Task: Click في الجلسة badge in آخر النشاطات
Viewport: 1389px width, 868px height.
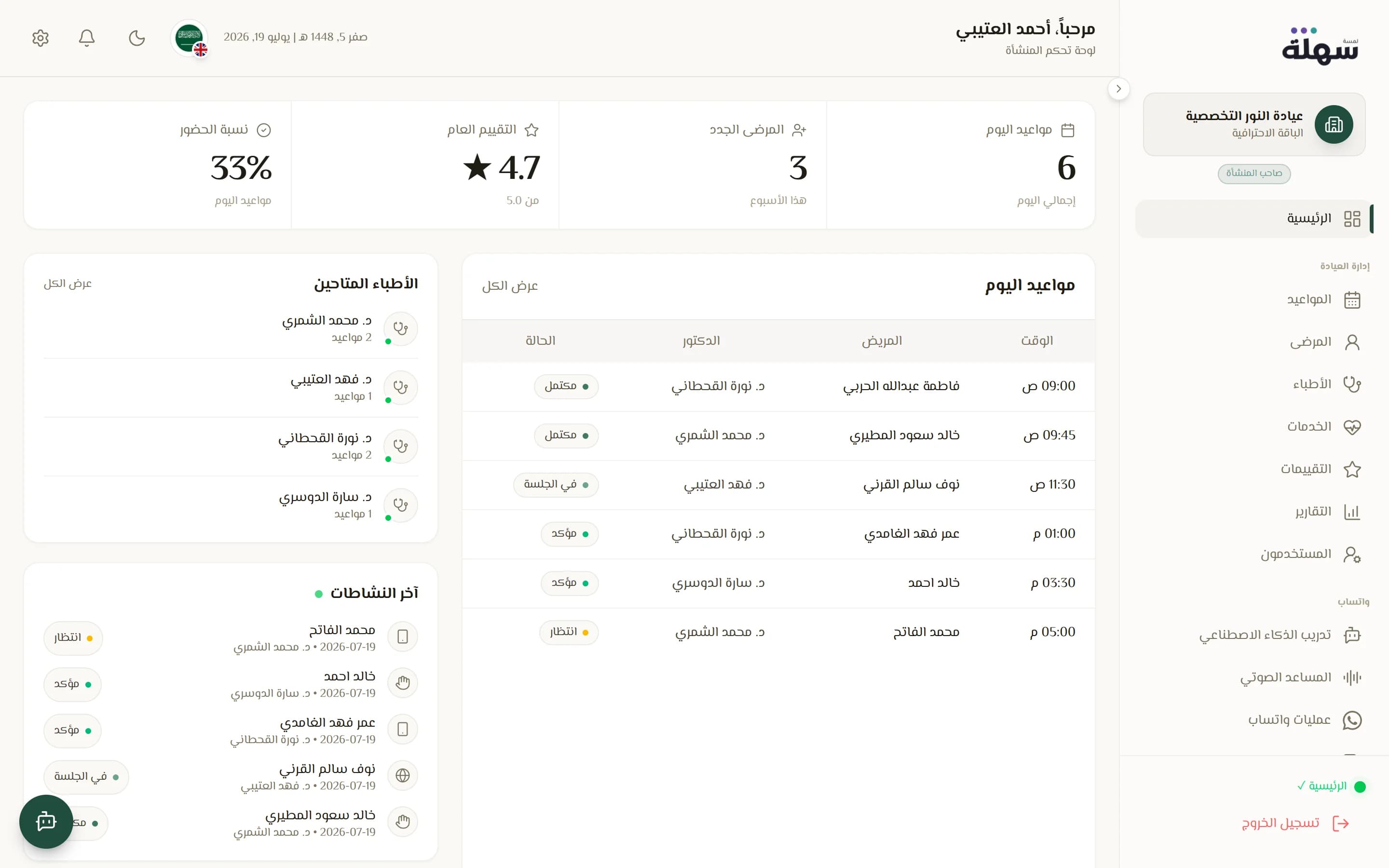Action: coord(86,777)
